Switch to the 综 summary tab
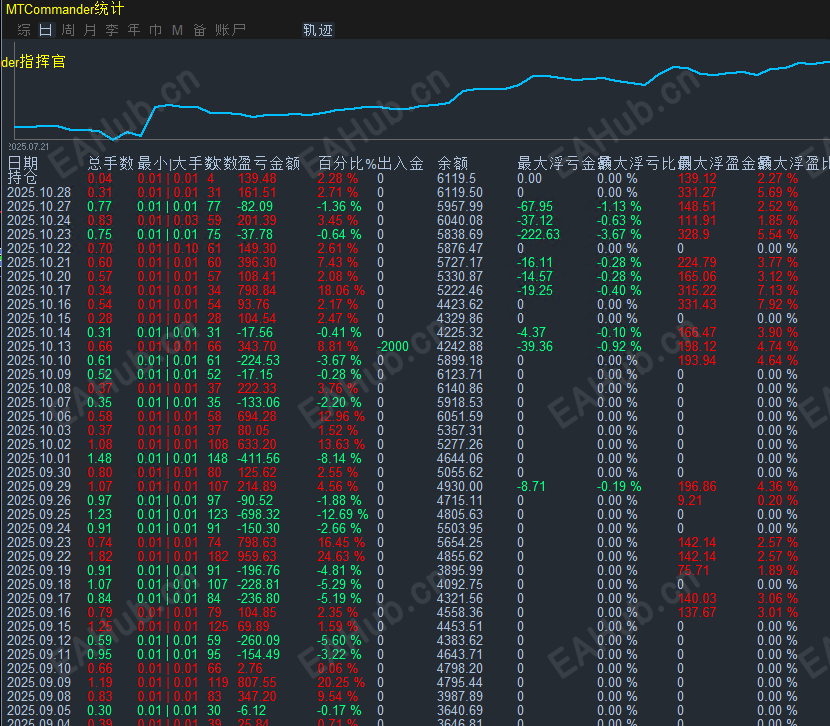Viewport: 830px width, 726px height. 24,30
